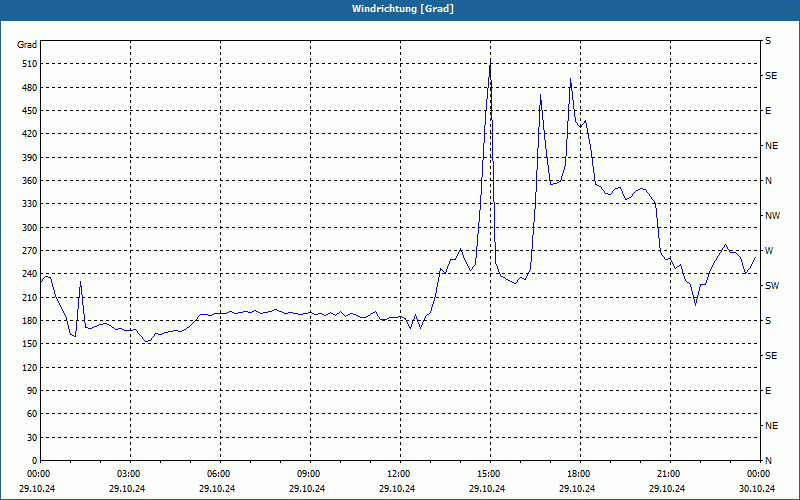This screenshot has height=500, width=800.
Task: Click the 30.10.24 date label
Action: coord(757,488)
